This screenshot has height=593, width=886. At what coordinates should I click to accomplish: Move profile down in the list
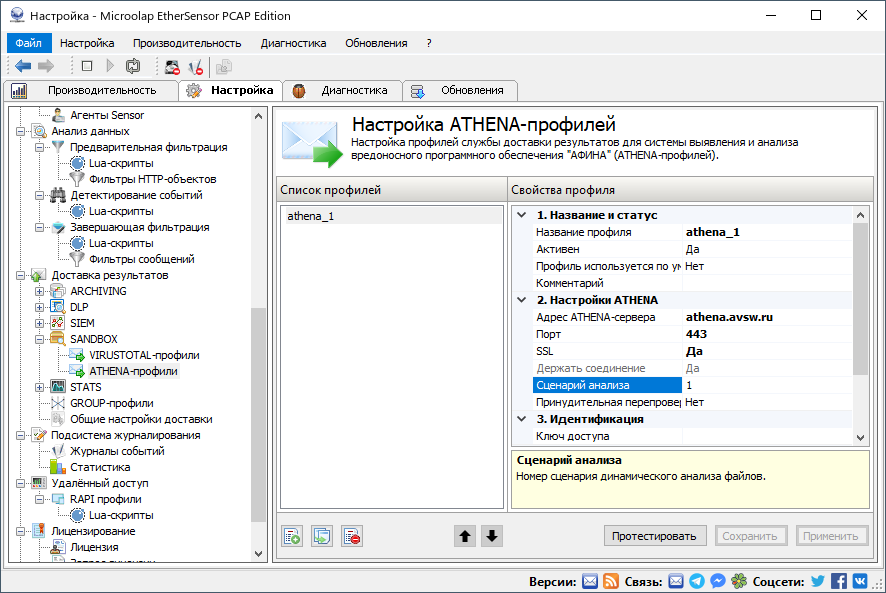coord(491,535)
